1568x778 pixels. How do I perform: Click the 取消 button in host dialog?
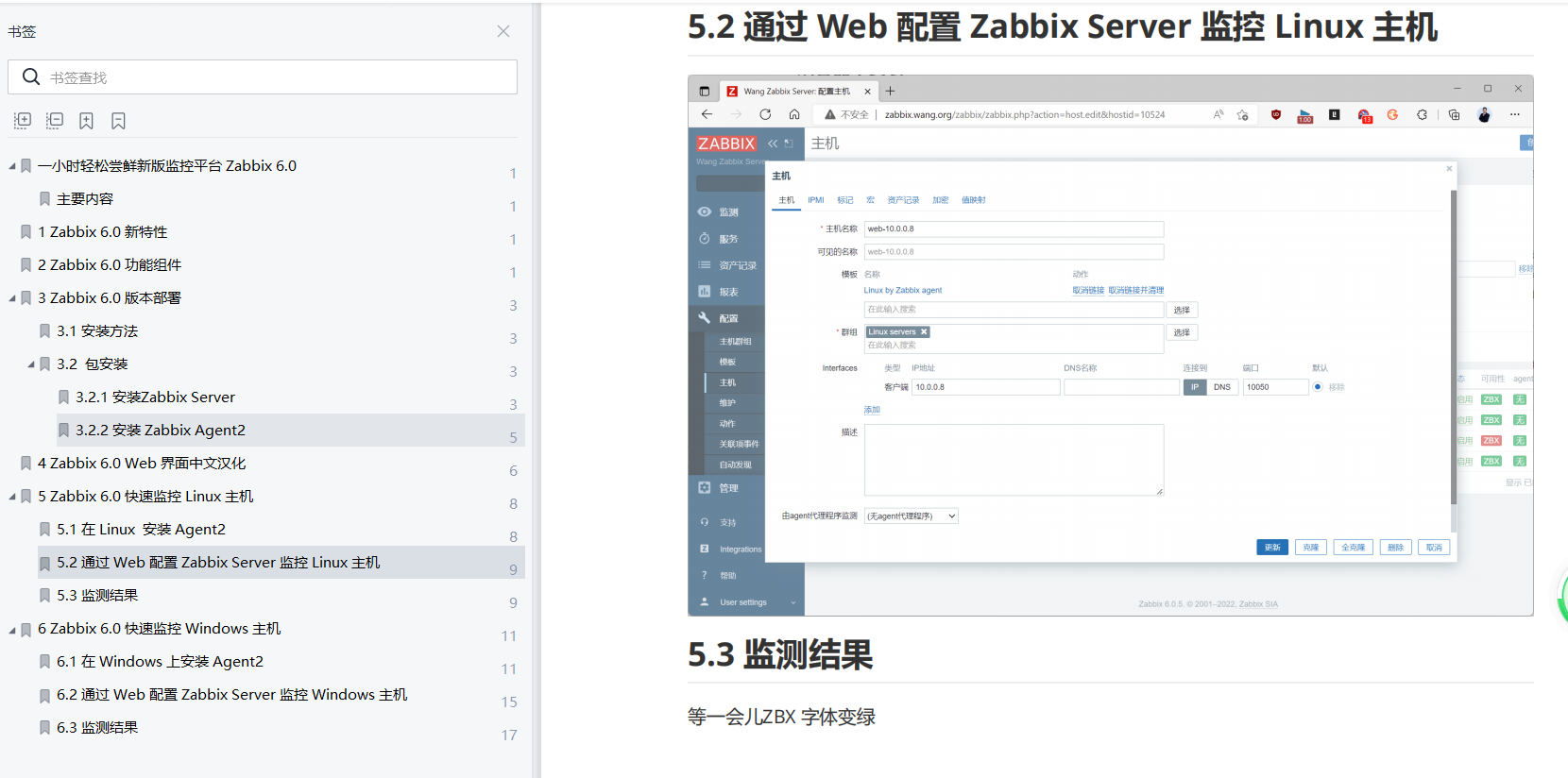tap(1434, 548)
